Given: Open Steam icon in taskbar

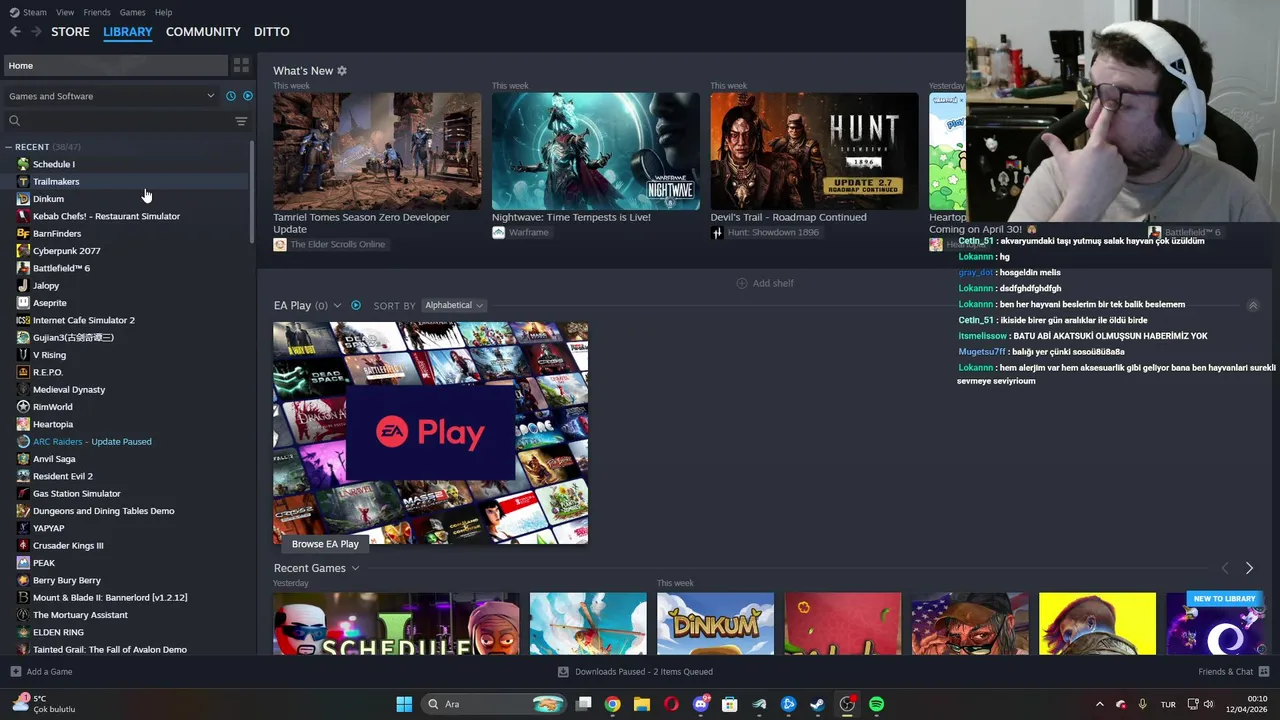Looking at the screenshot, I should (818, 704).
